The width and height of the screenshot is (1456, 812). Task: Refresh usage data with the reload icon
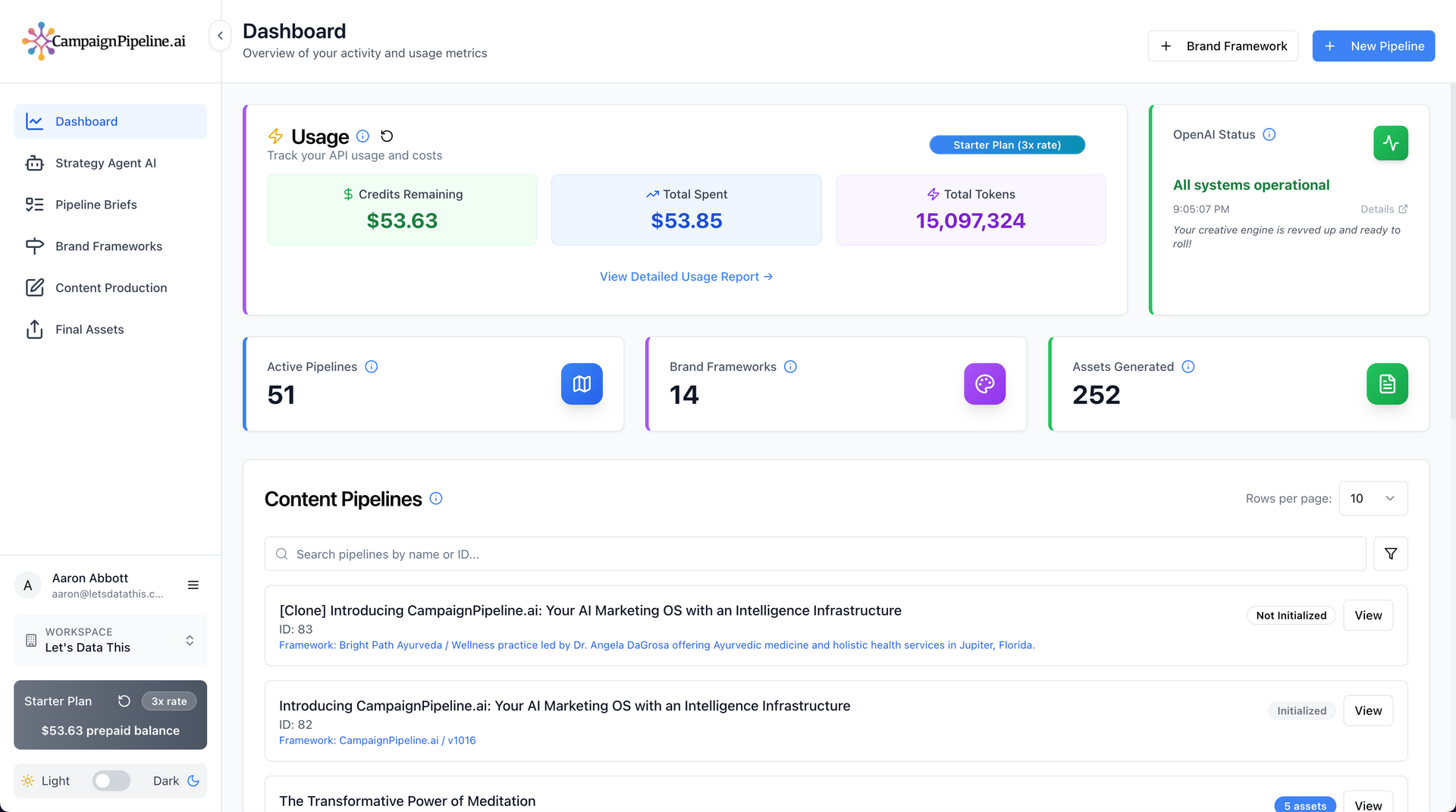[x=387, y=136]
